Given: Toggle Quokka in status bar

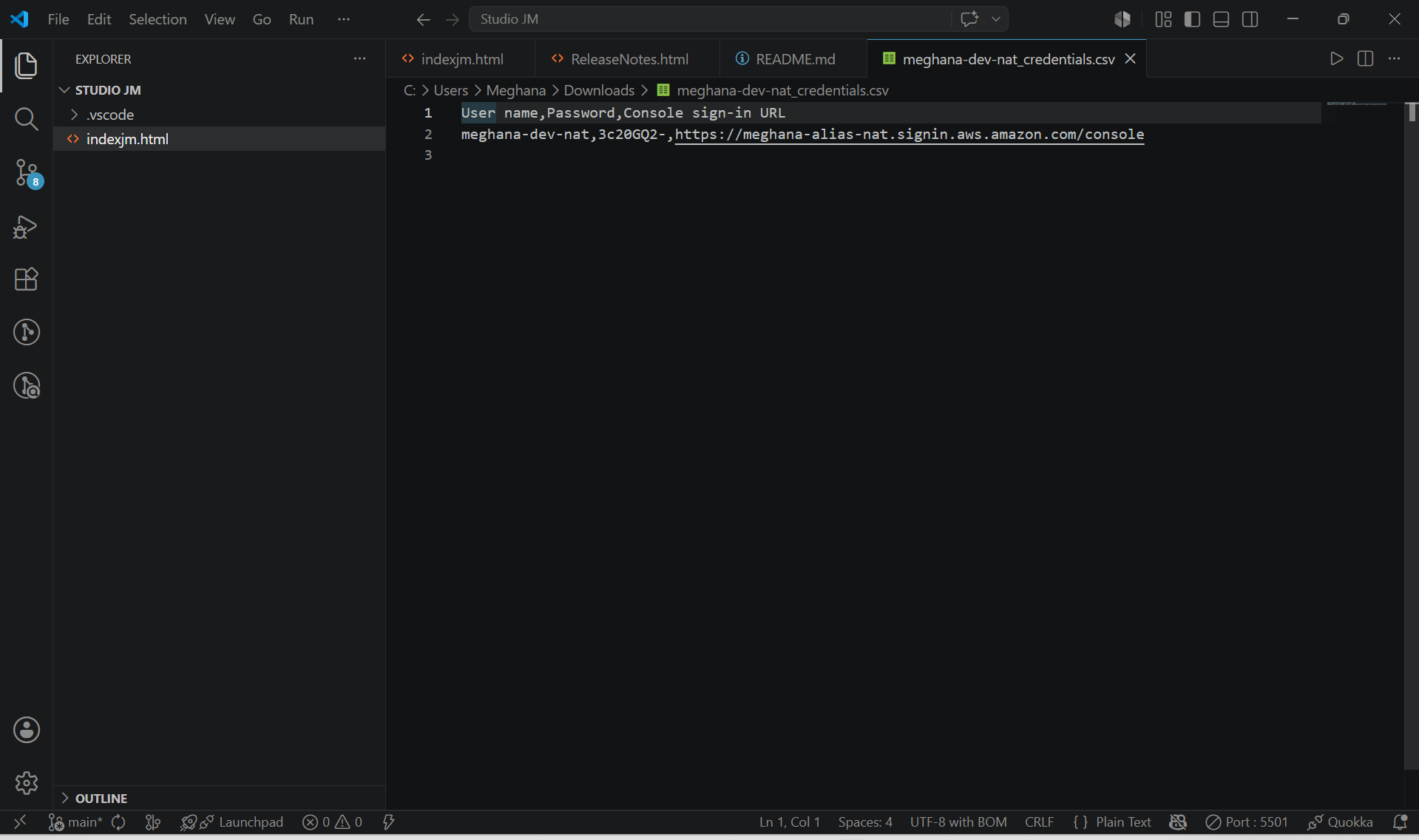Looking at the screenshot, I should (x=1340, y=822).
